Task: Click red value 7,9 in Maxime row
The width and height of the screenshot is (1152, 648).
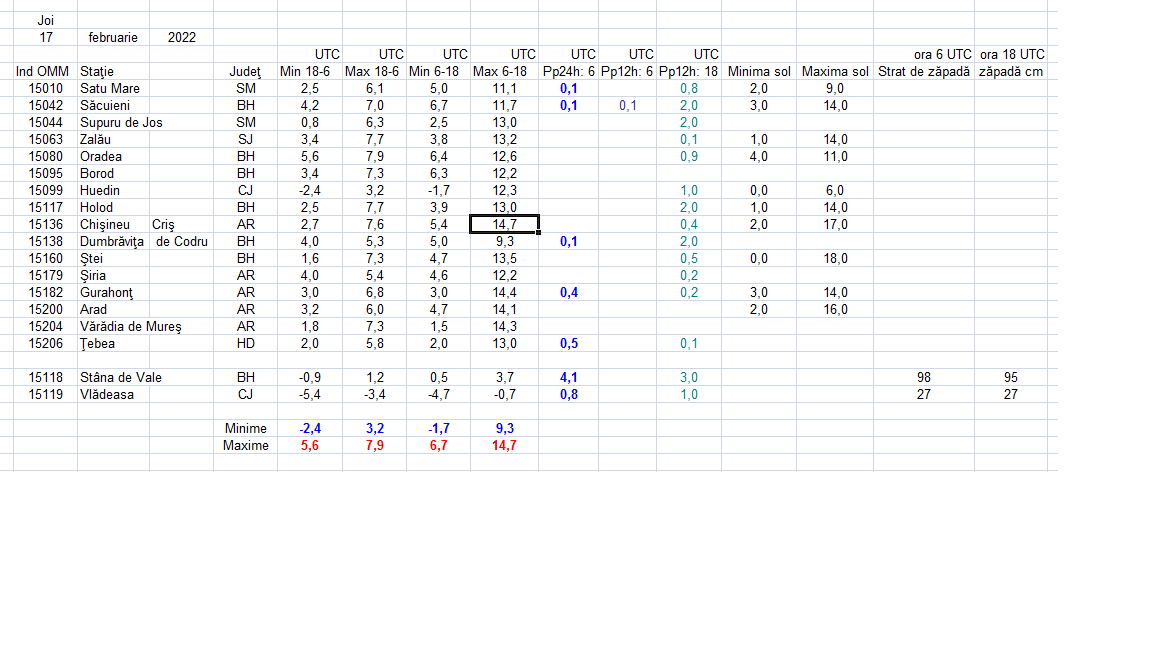Action: pyautogui.click(x=375, y=445)
